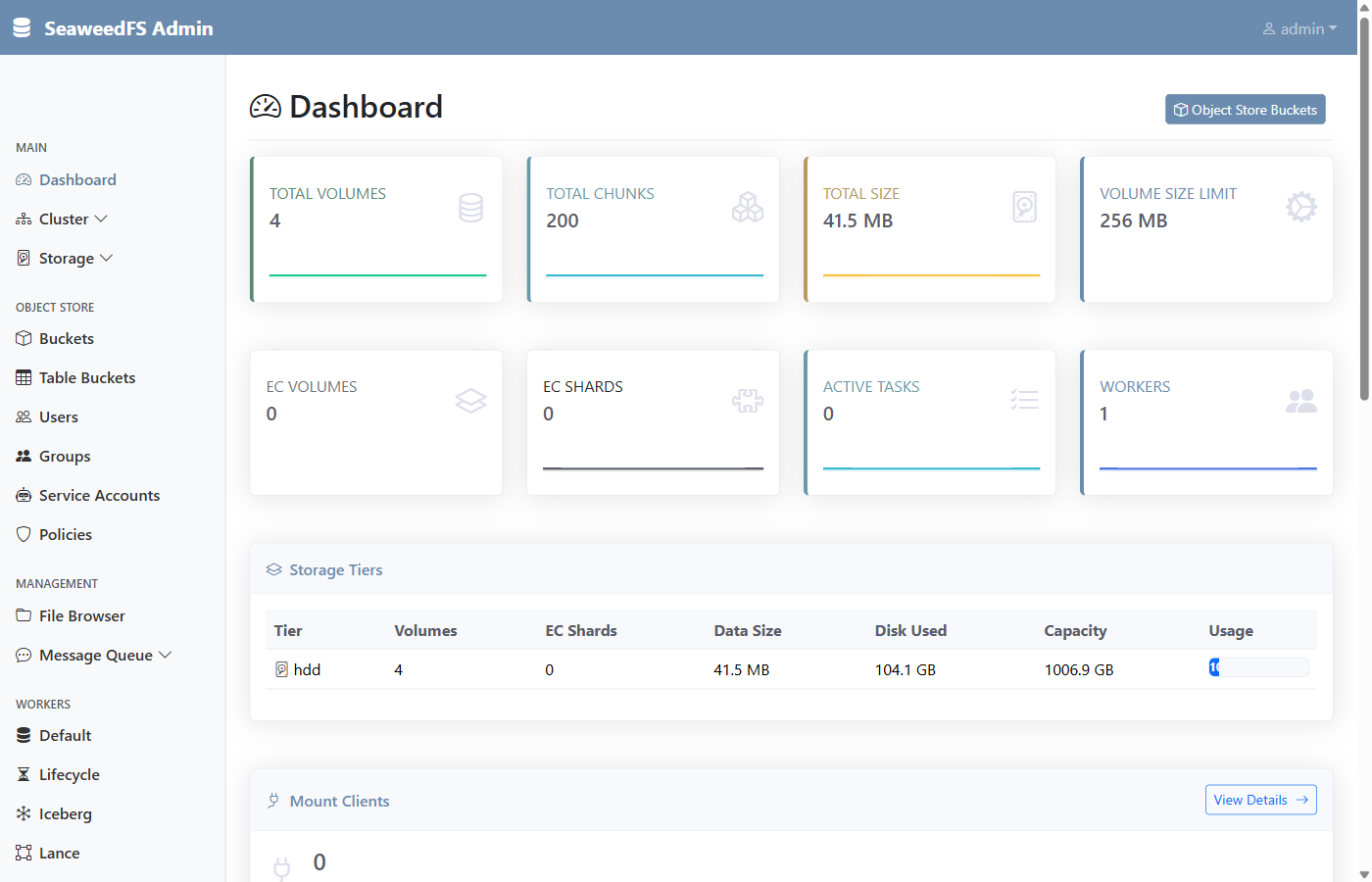Click the Users people icon in sidebar
The width and height of the screenshot is (1372, 882).
[x=24, y=417]
